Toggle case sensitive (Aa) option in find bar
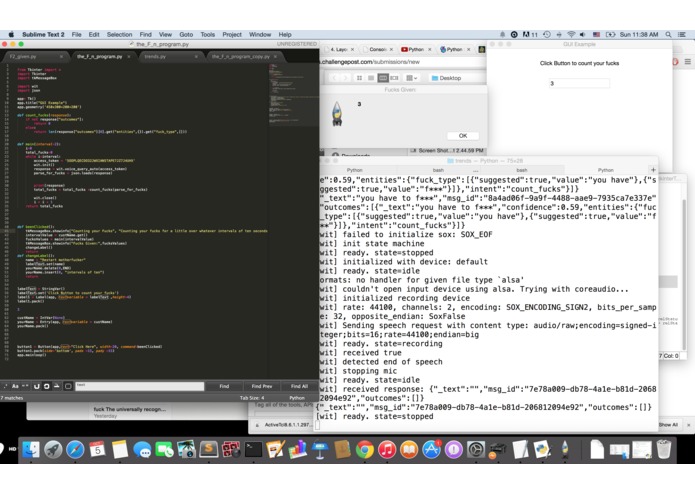 tap(15, 386)
